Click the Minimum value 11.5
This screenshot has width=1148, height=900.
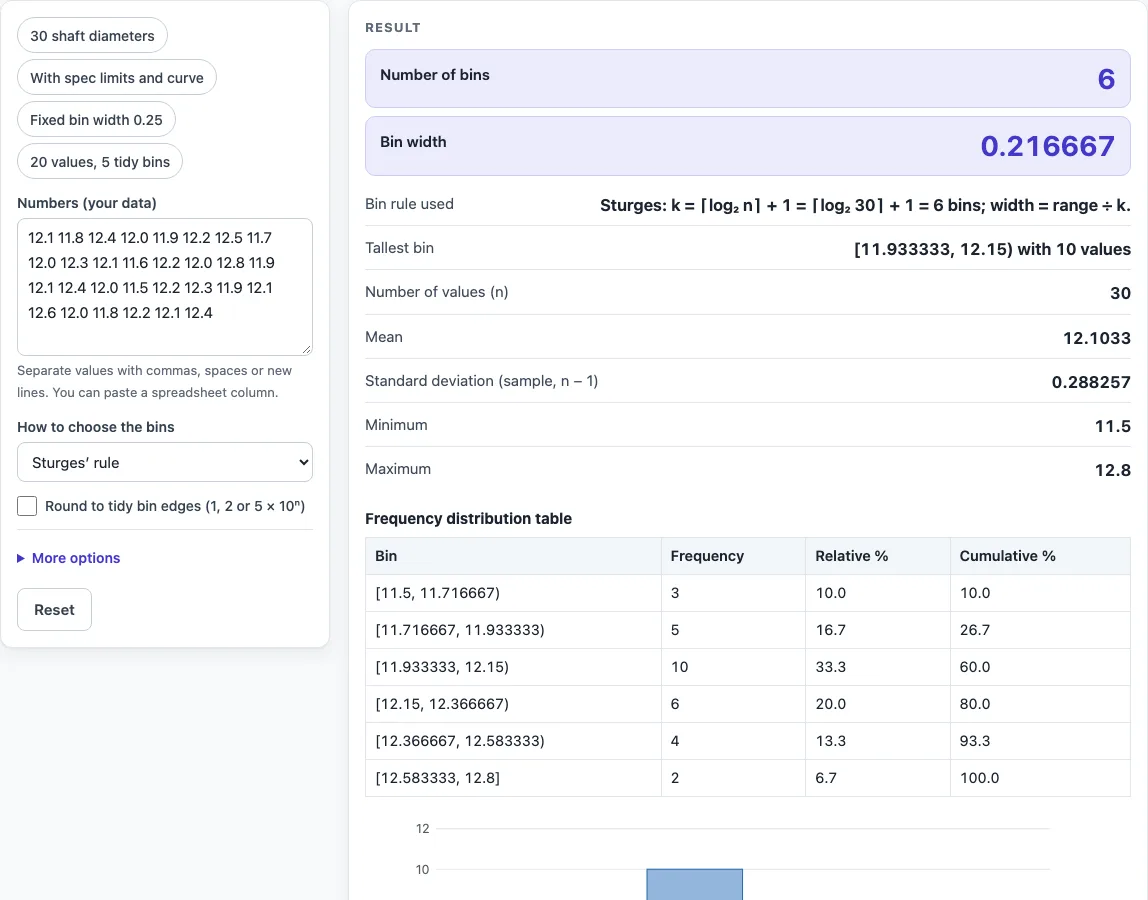coord(1113,425)
